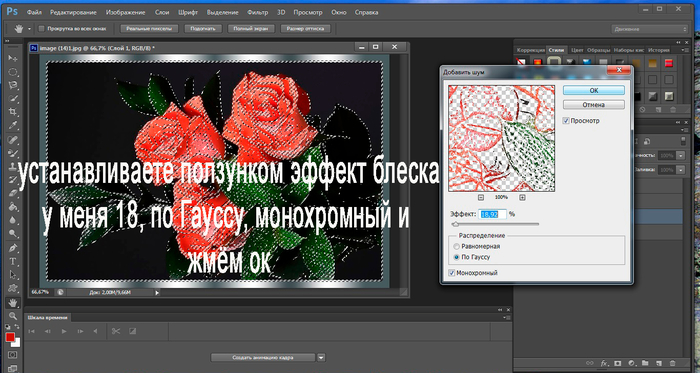
Task: Click the Реальные пикселы button
Action: (x=149, y=29)
